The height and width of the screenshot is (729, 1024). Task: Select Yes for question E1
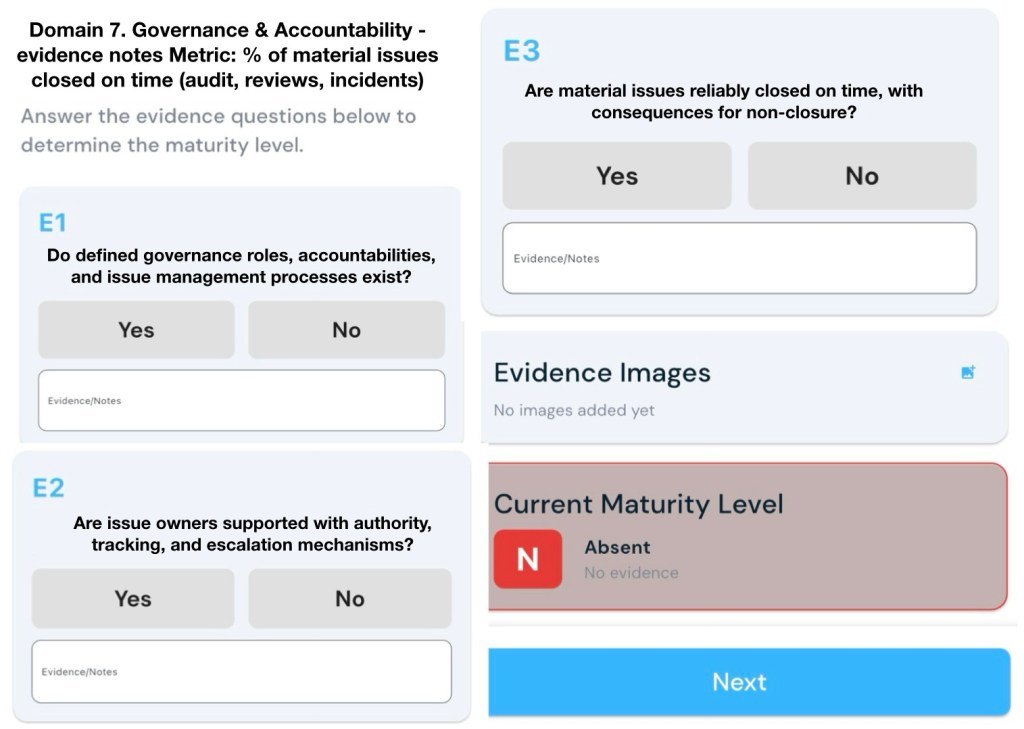136,330
